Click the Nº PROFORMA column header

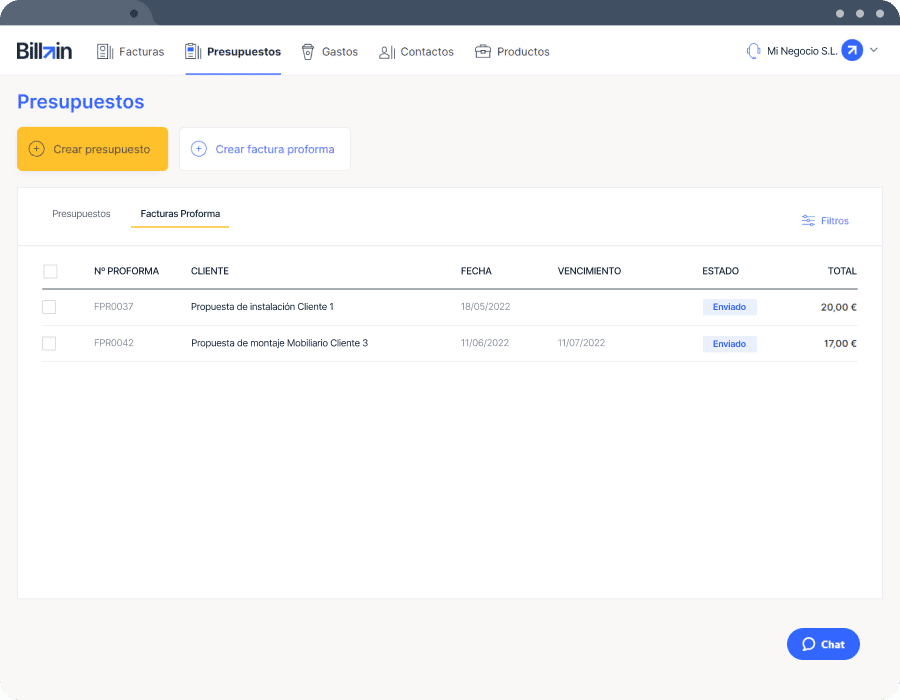pos(126,271)
